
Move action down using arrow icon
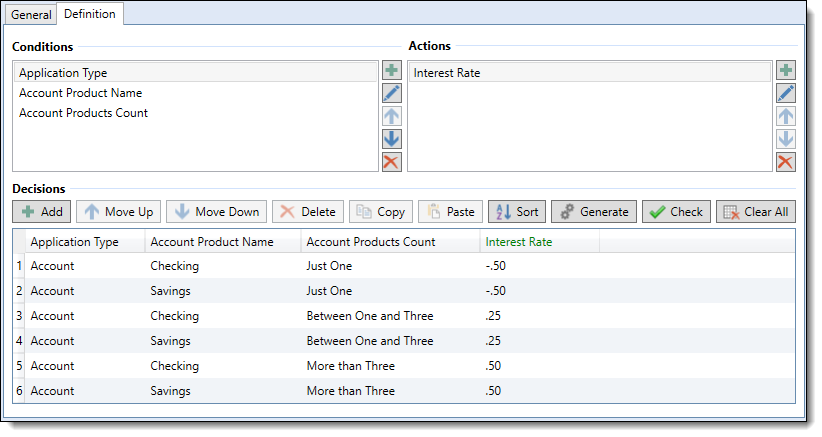point(785,139)
